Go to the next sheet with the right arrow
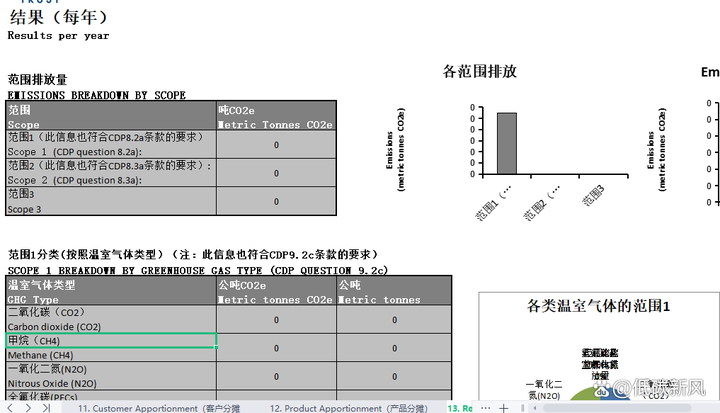Image resolution: width=720 pixels, height=413 pixels. click(28, 407)
